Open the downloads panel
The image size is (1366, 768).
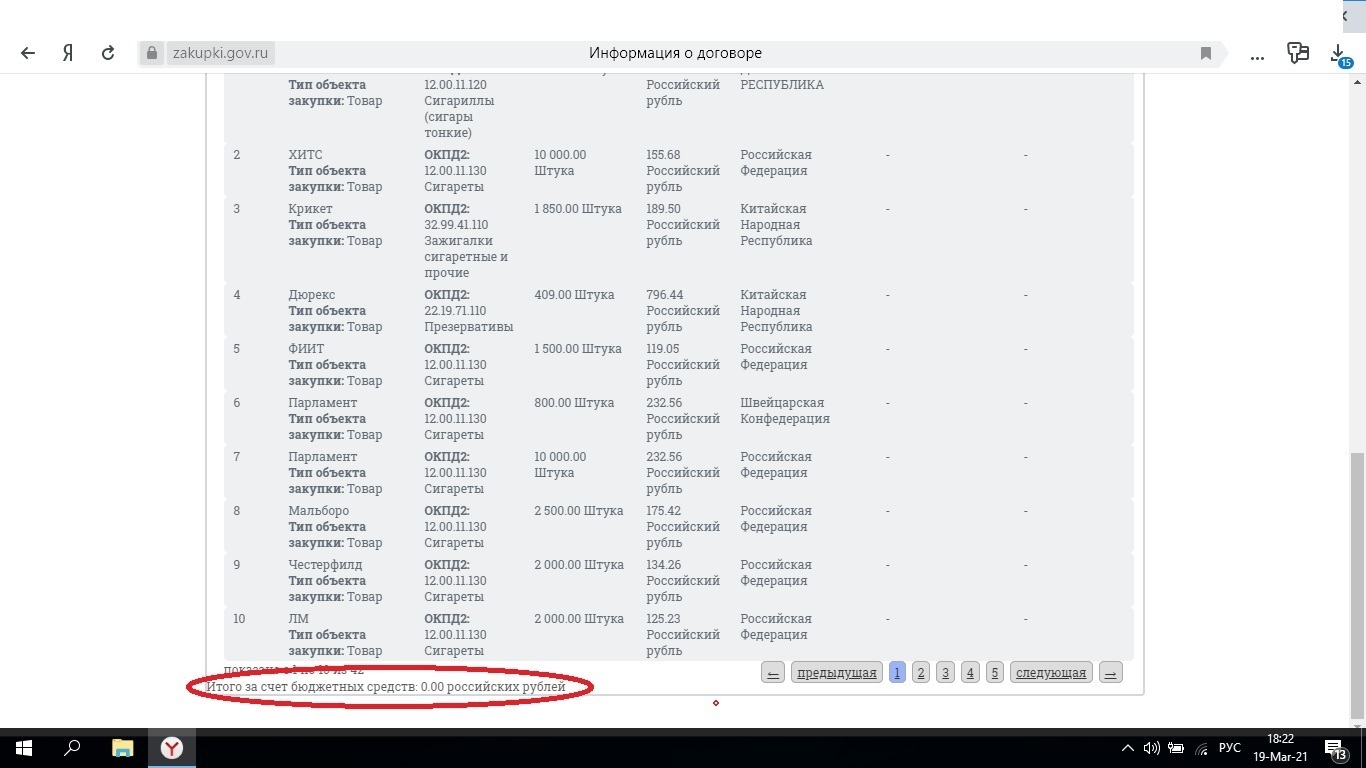1339,53
